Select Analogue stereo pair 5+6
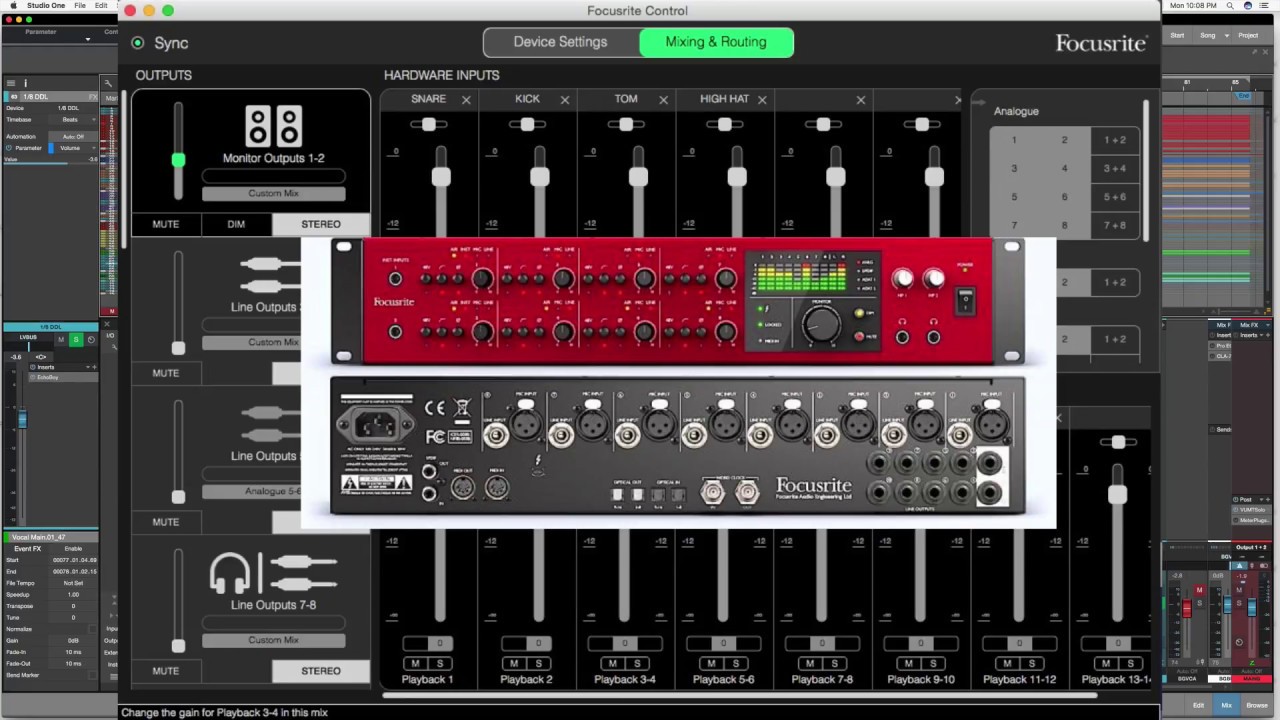This screenshot has height=720, width=1280. [x=1115, y=198]
